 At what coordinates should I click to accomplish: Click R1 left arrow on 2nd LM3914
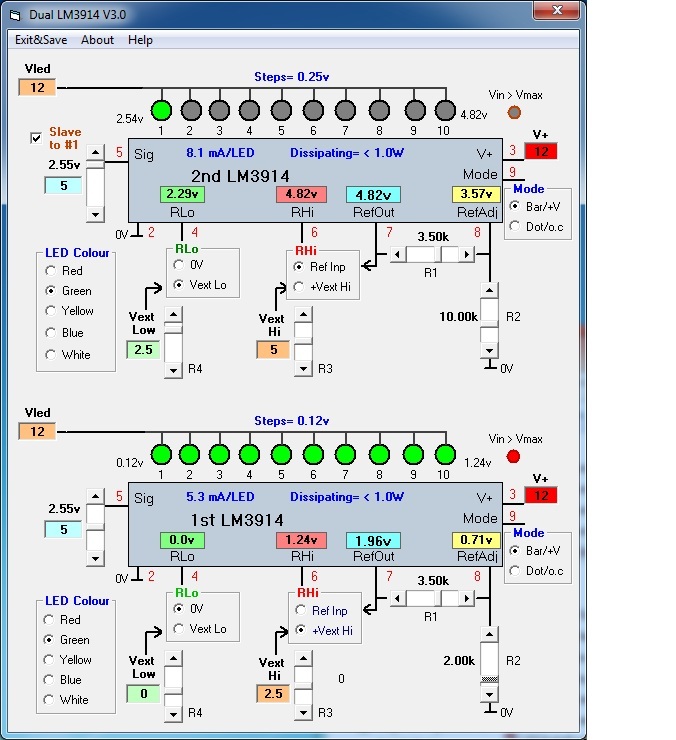click(x=397, y=254)
